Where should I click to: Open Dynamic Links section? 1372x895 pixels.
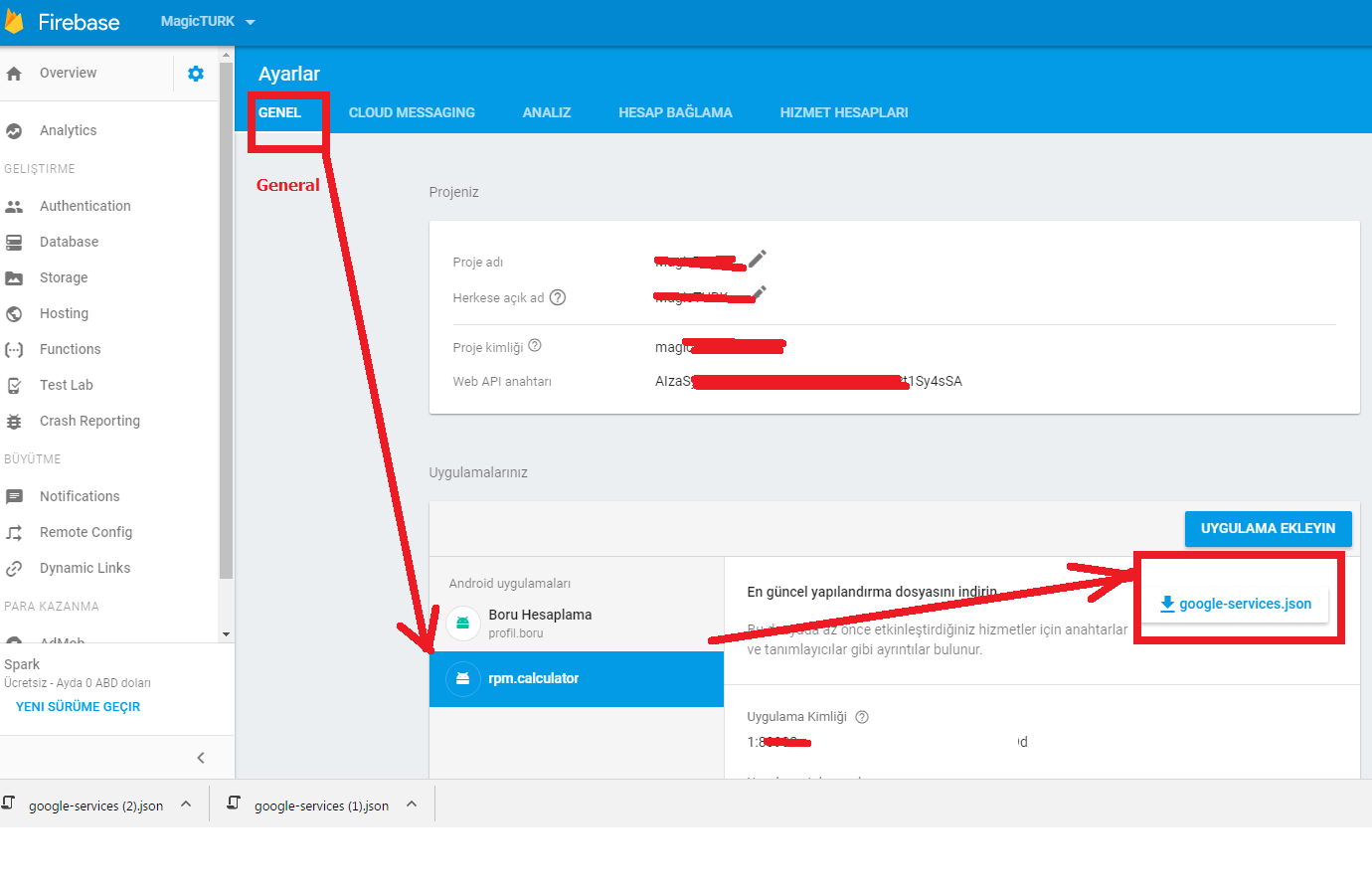(x=86, y=569)
